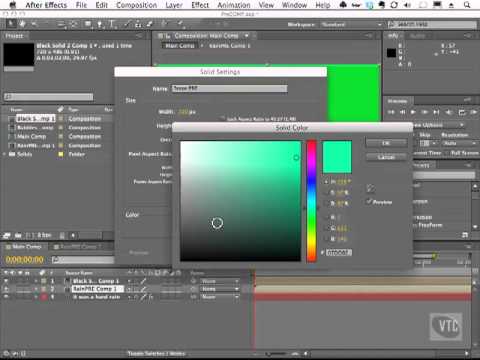Click Main Comp in composition breadcrumb

pyautogui.click(x=180, y=46)
